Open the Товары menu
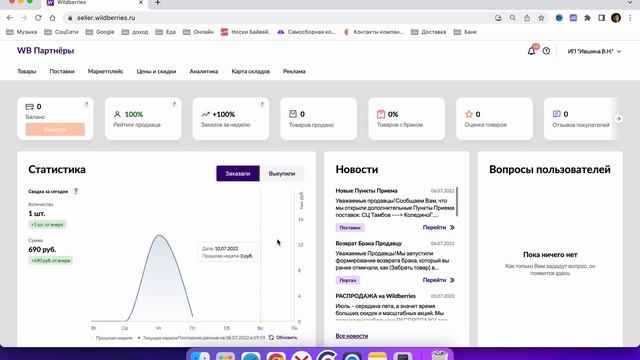The height and width of the screenshot is (360, 640). [27, 71]
